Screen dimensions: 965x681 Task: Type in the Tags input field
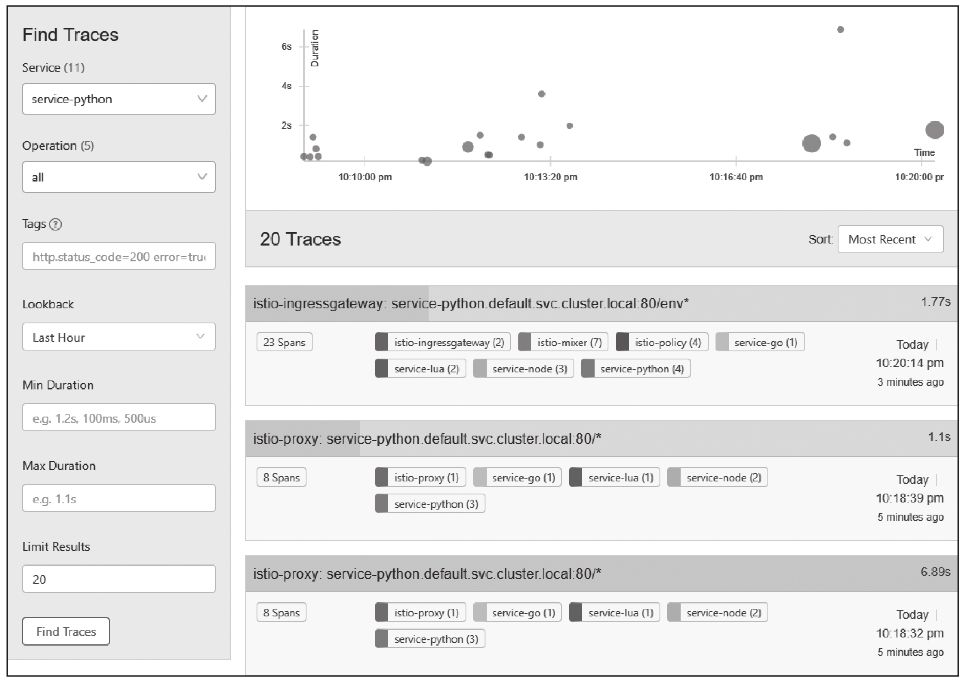[x=118, y=257]
